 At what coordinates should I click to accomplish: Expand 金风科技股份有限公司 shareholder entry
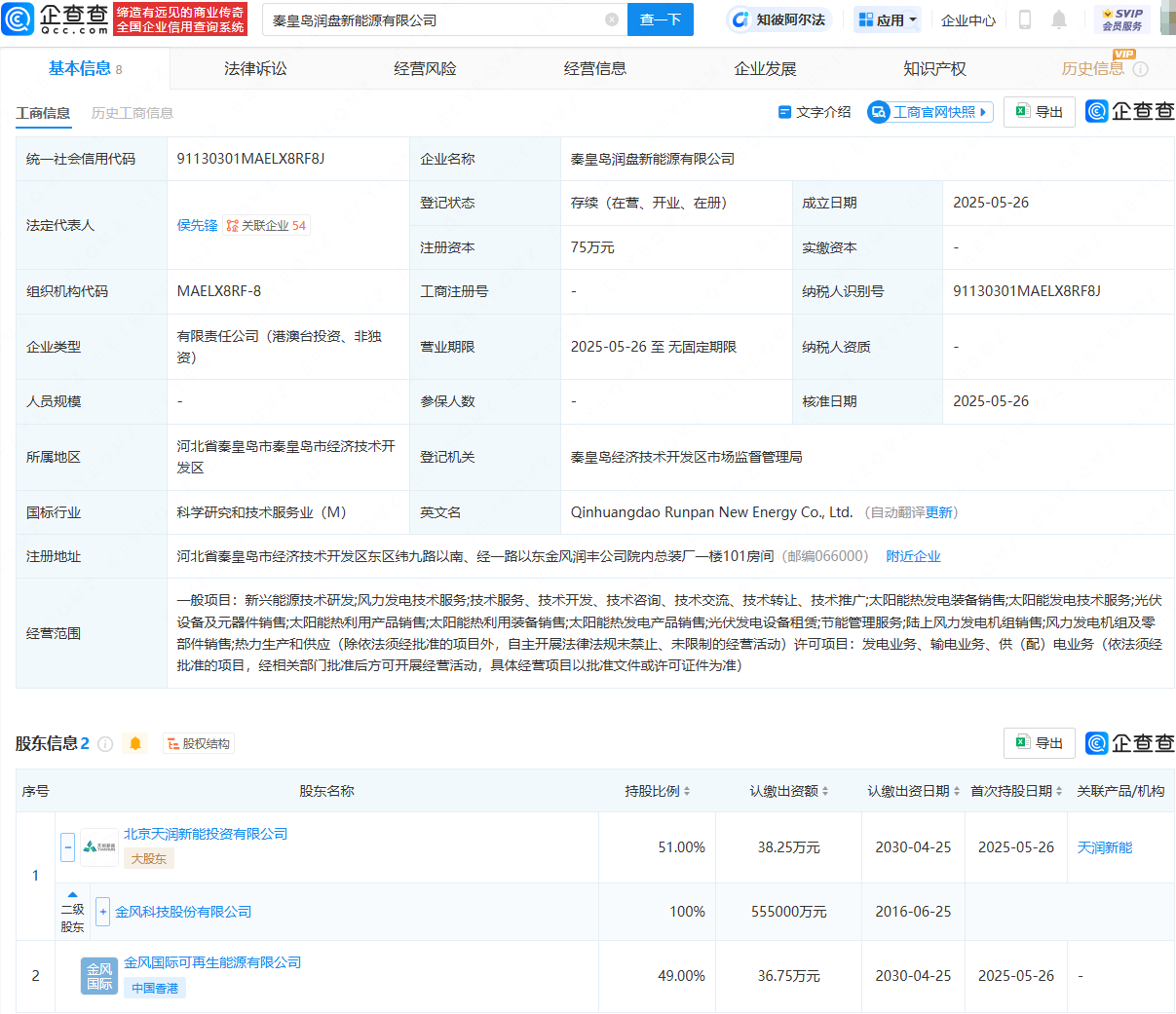[102, 912]
